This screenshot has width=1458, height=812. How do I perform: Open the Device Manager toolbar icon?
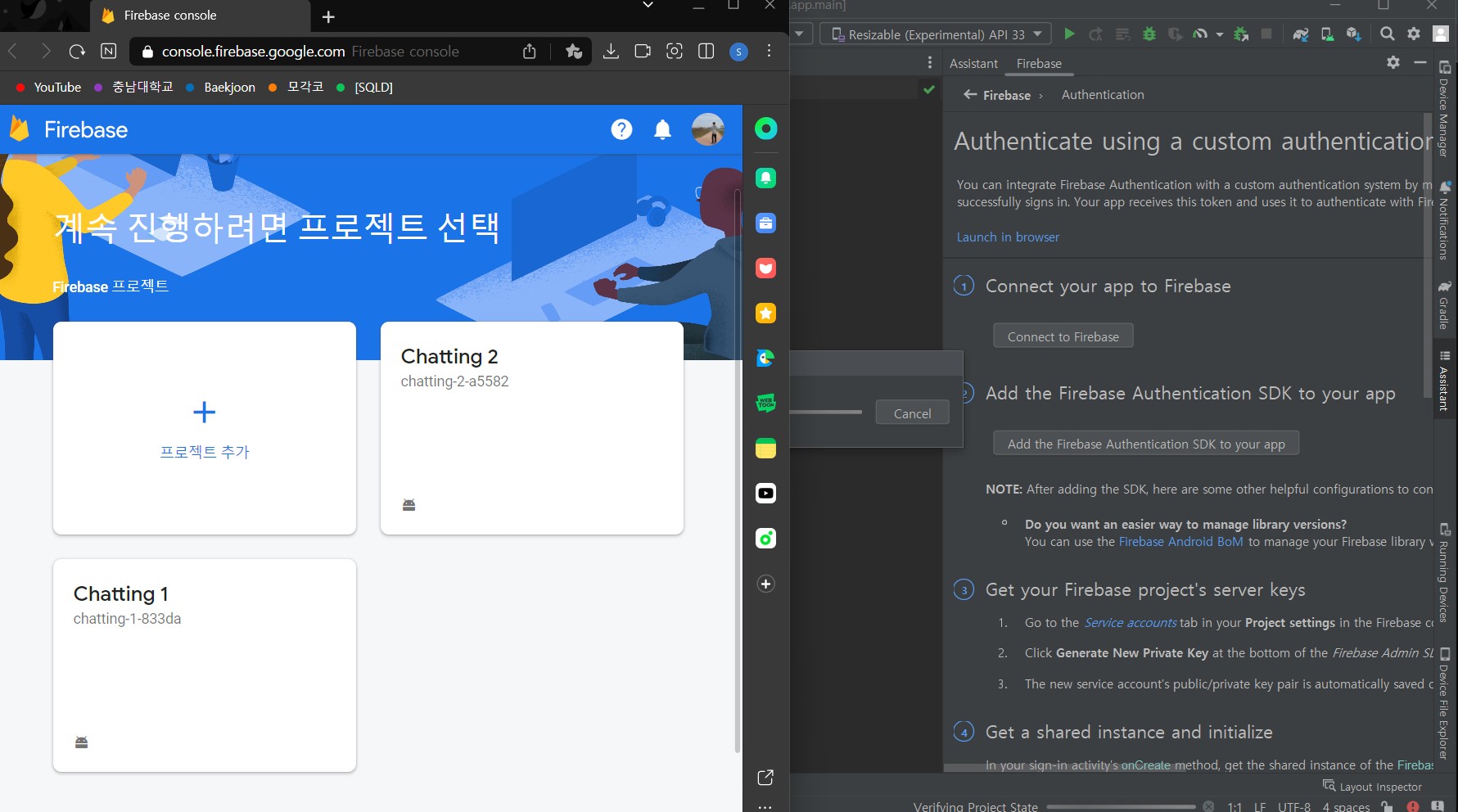[1327, 34]
